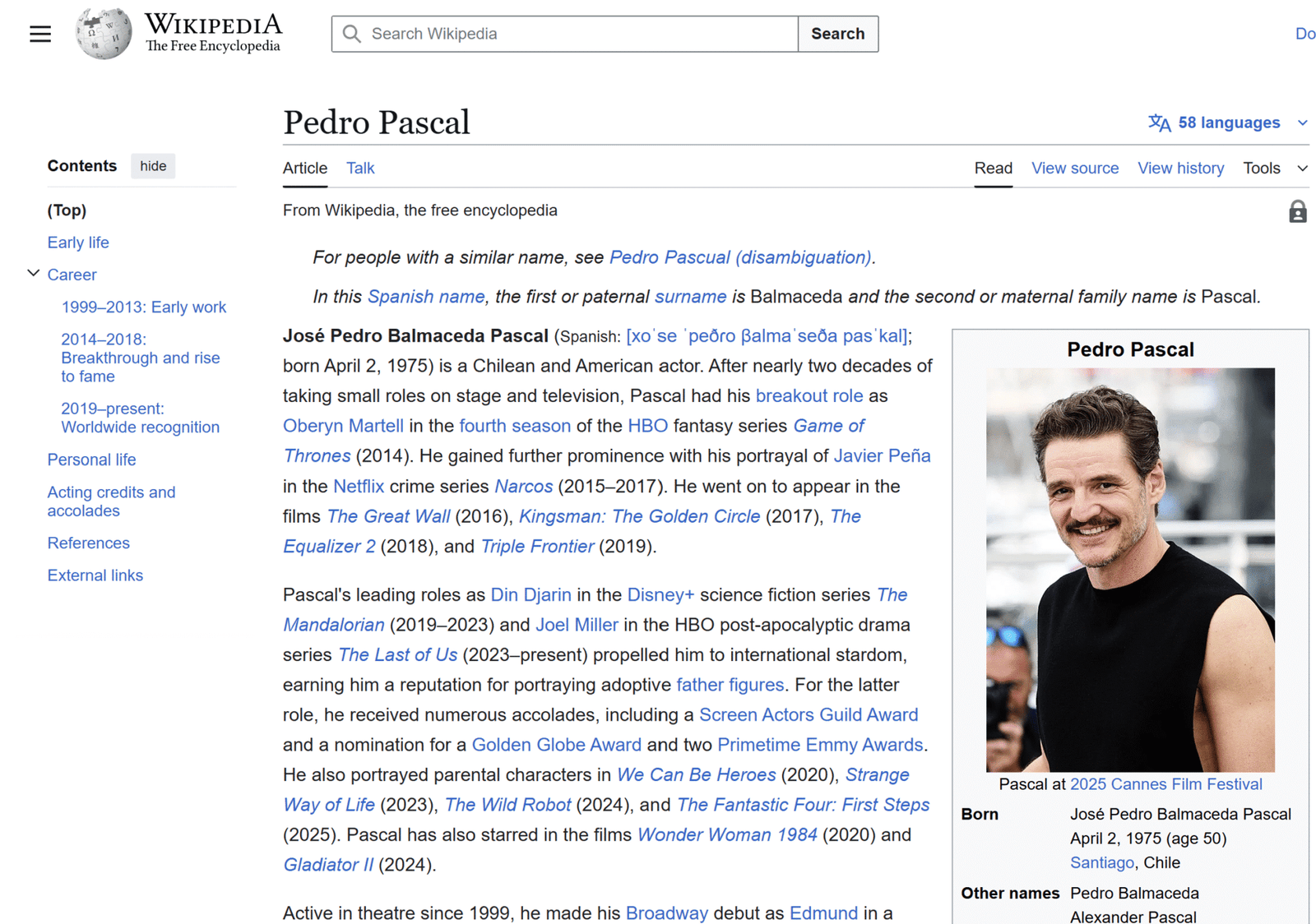
Task: Open the hamburger main menu
Action: [40, 34]
